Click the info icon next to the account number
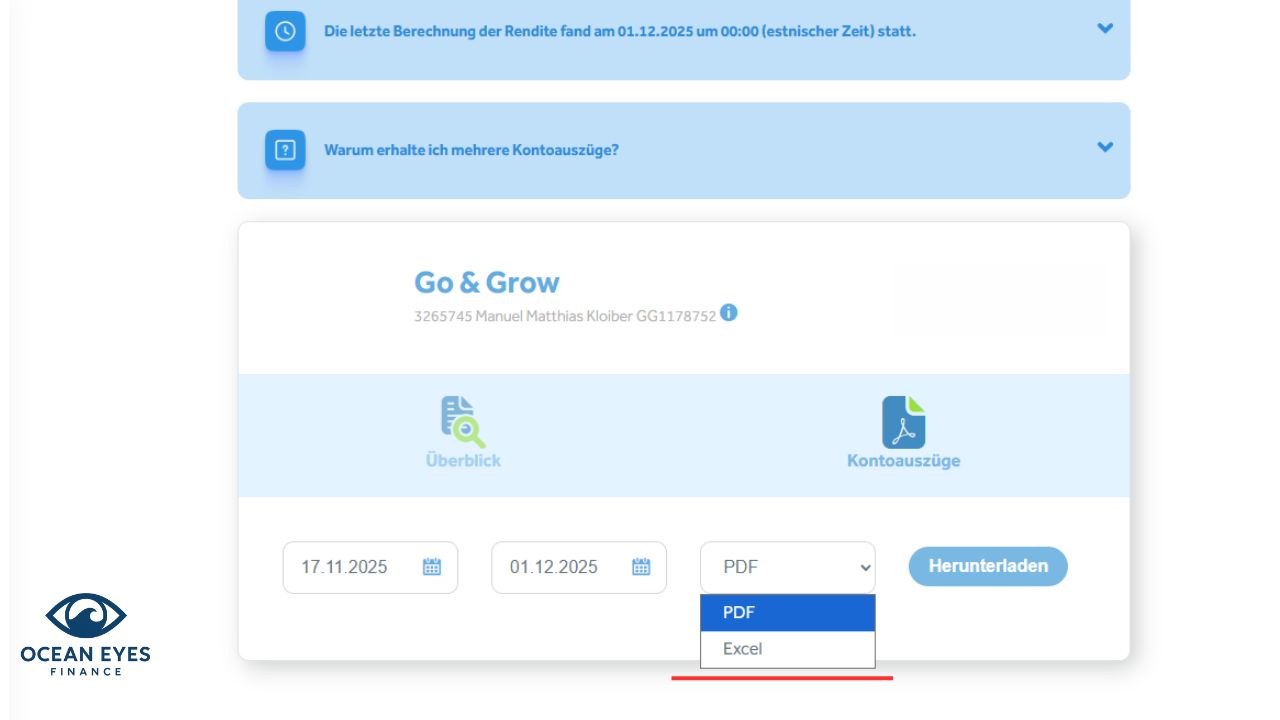Screen dimensions: 1280x720 [729, 313]
